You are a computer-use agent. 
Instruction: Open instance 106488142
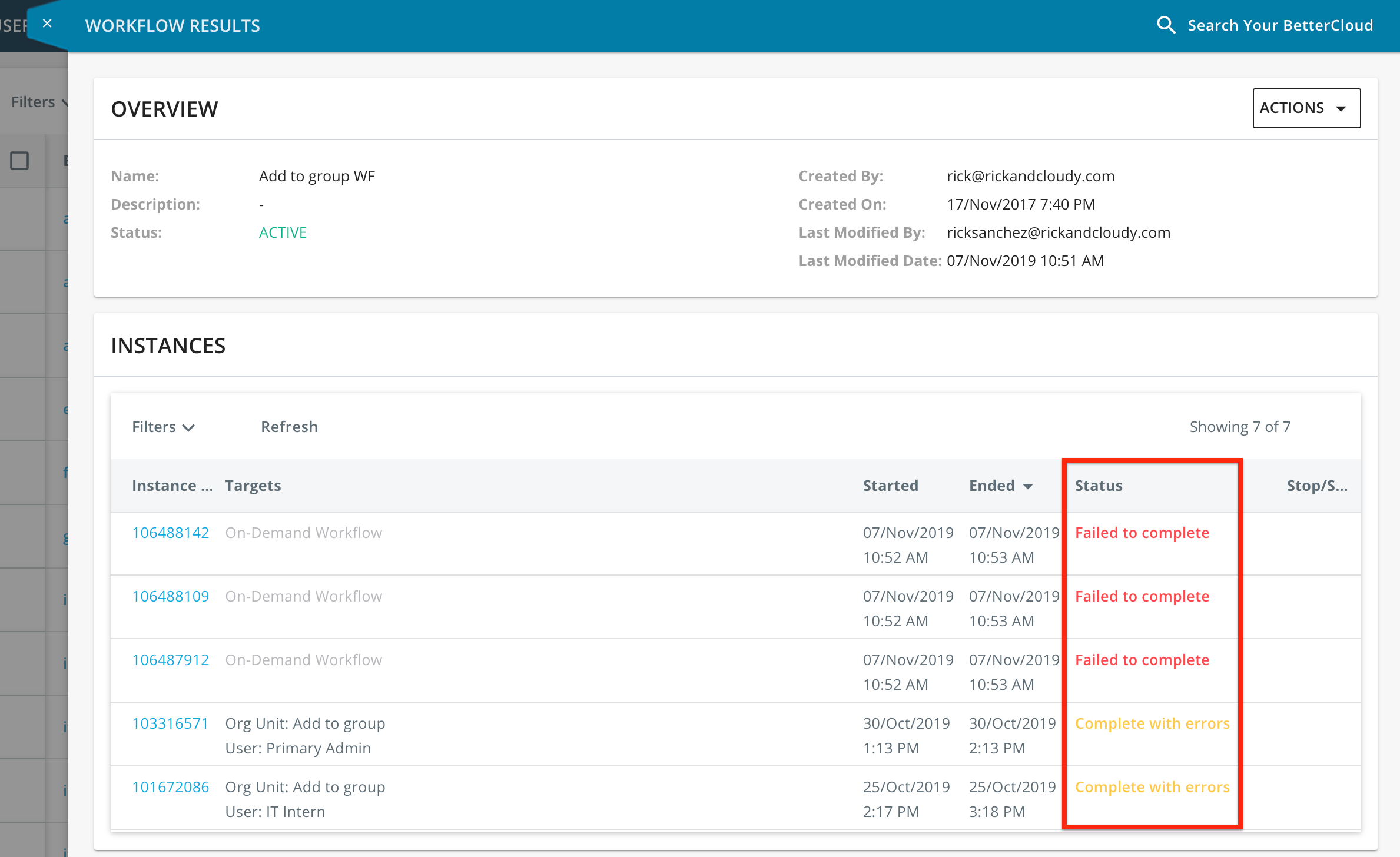pyautogui.click(x=171, y=532)
